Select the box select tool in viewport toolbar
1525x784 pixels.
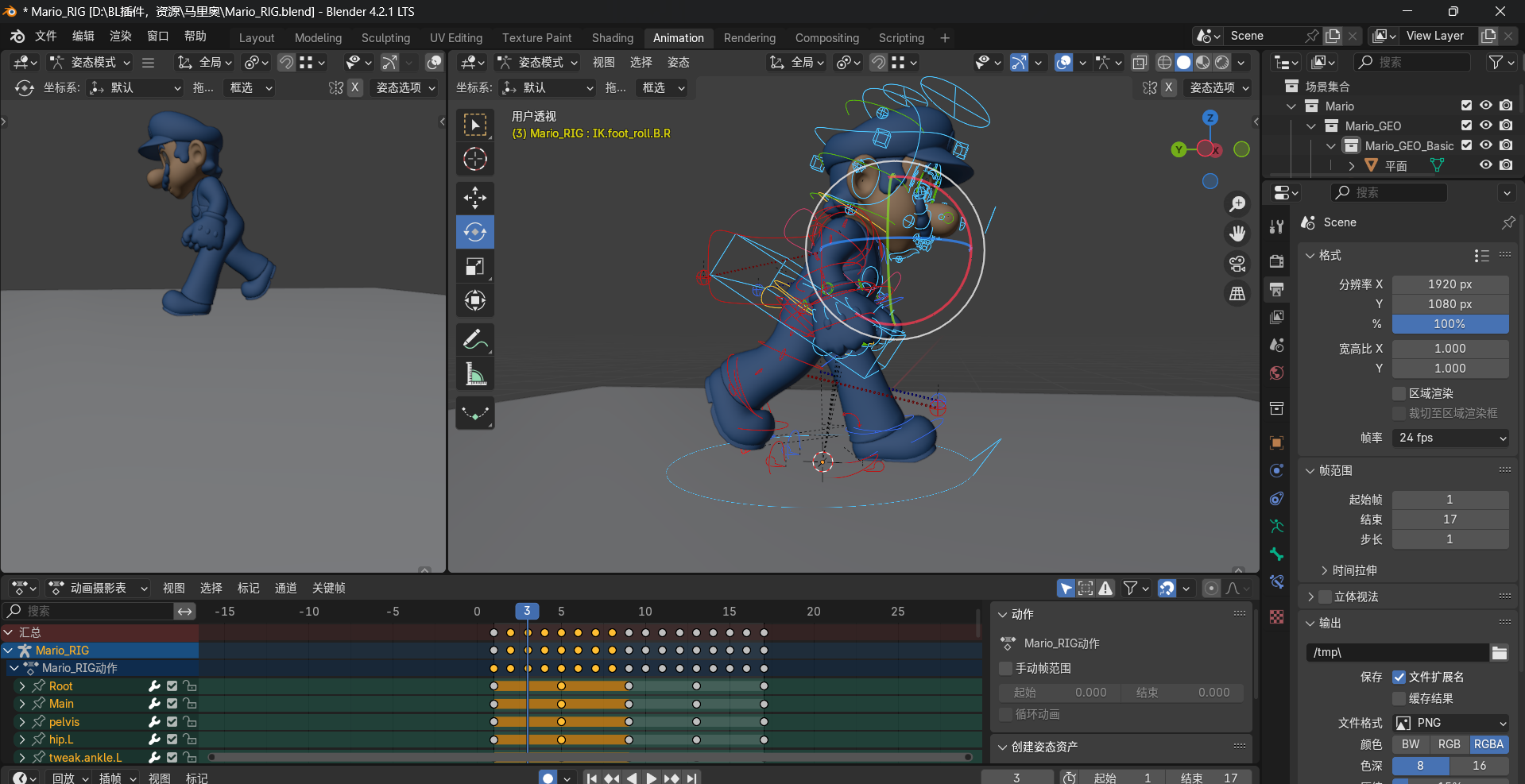[x=475, y=125]
